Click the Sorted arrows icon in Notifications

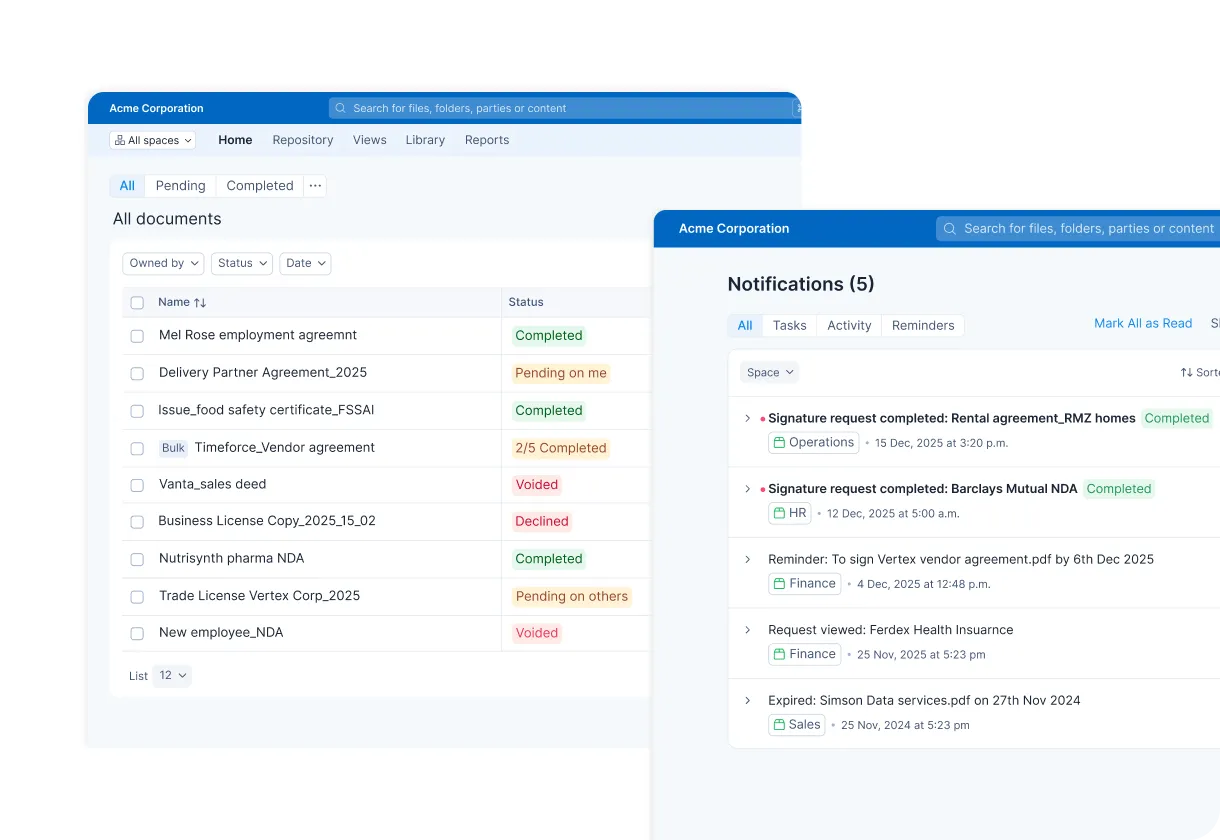[x=1186, y=372]
